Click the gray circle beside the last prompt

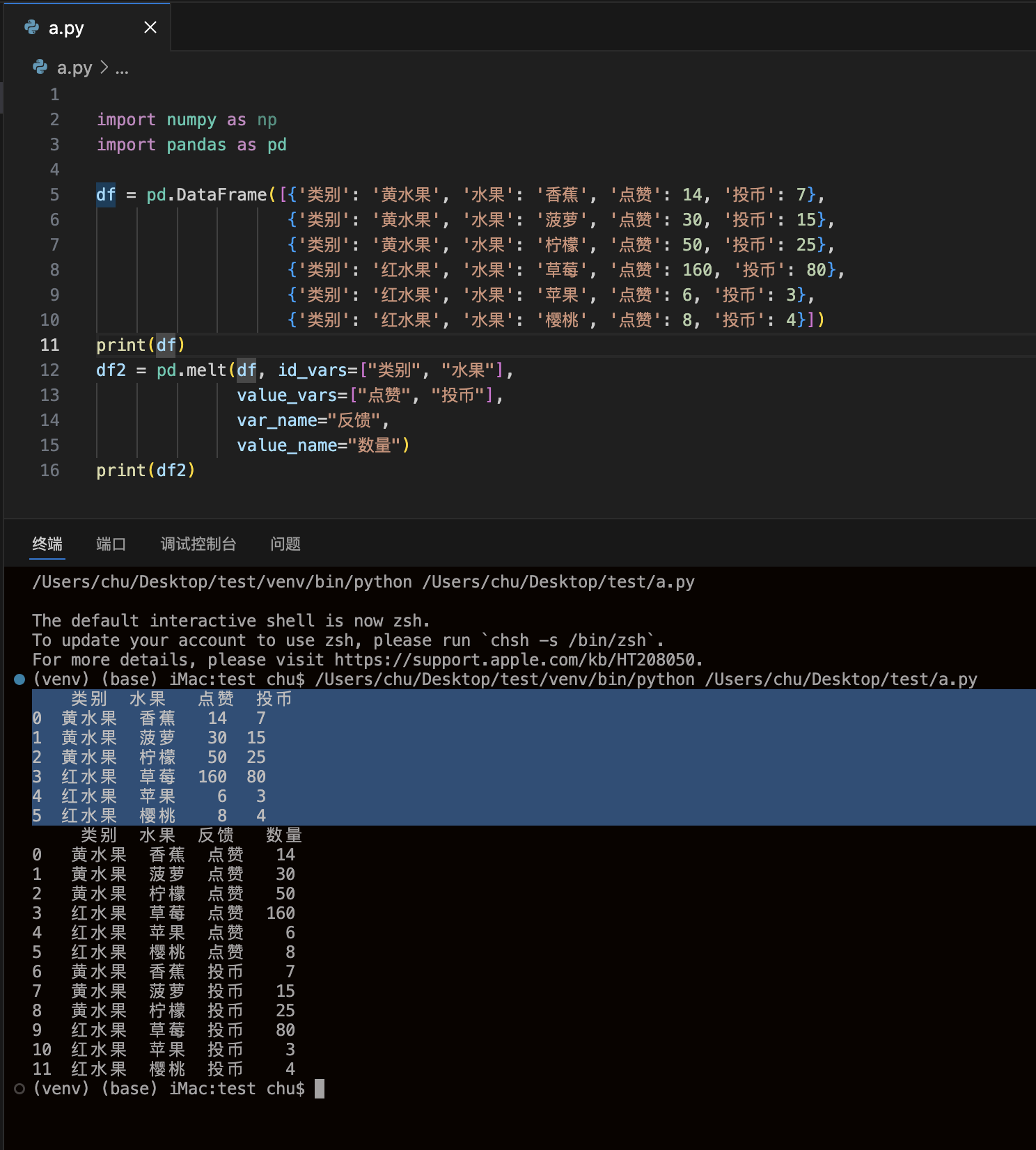pos(19,1089)
